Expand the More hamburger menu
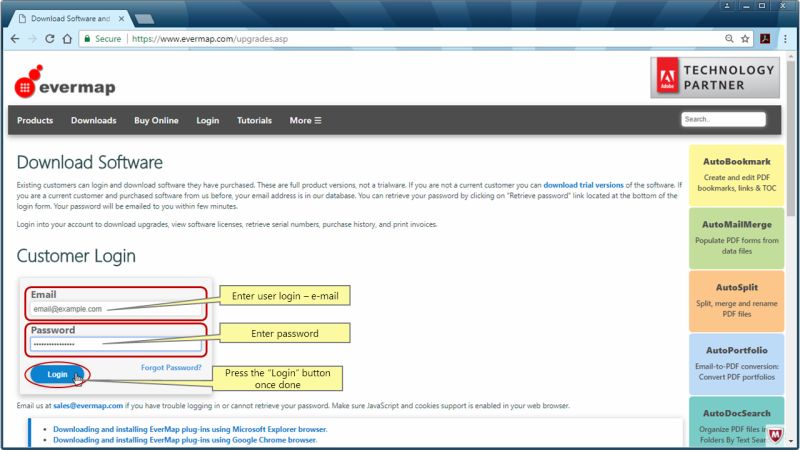 (305, 120)
